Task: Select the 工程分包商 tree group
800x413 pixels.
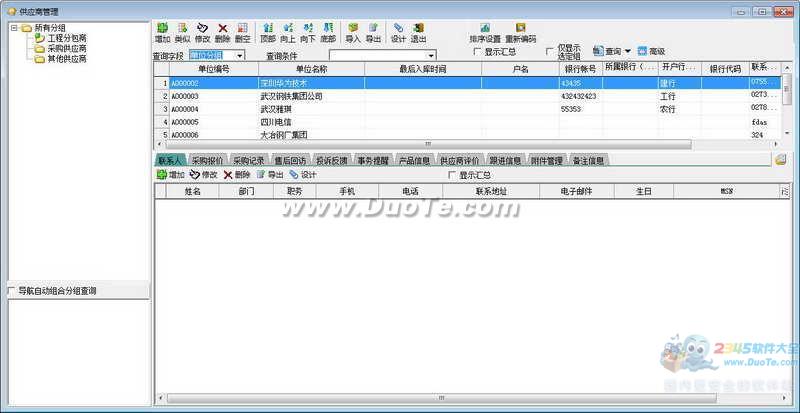Action: (66, 37)
